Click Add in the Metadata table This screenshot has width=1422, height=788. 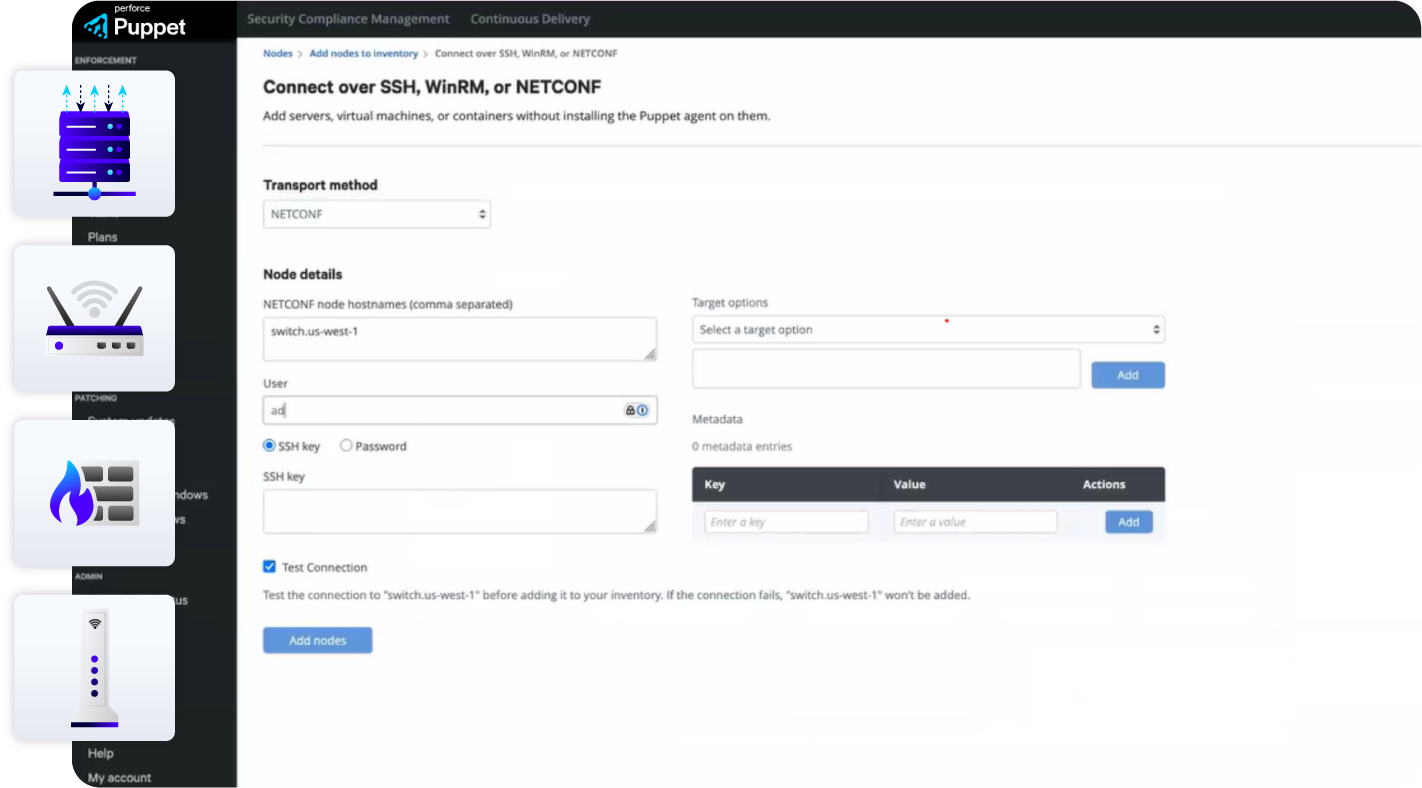(1128, 521)
